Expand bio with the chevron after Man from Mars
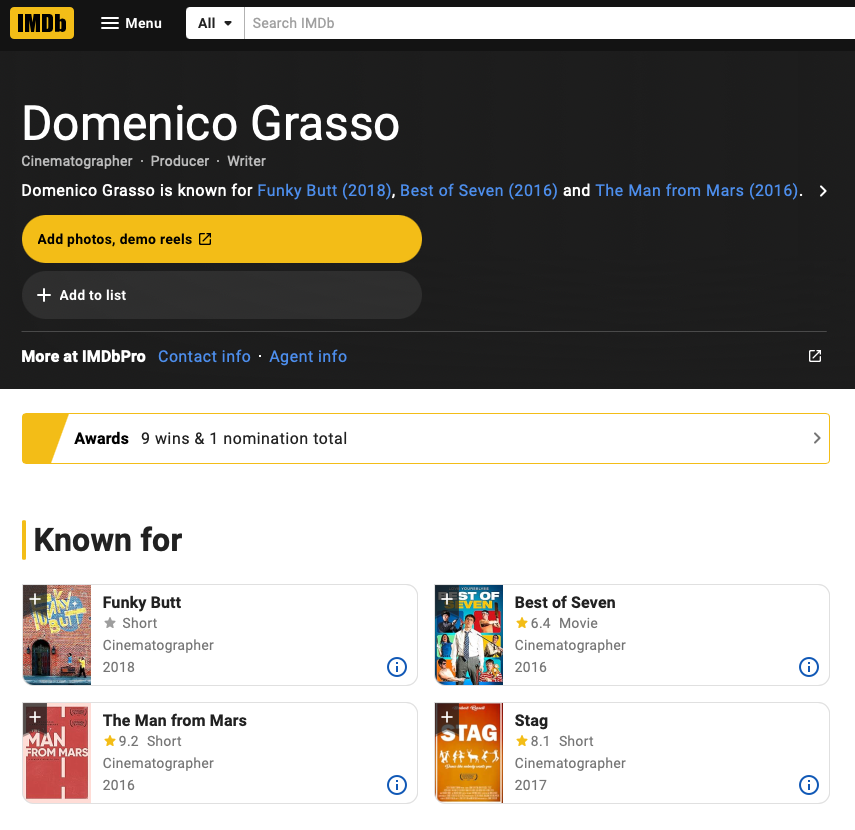 point(823,191)
